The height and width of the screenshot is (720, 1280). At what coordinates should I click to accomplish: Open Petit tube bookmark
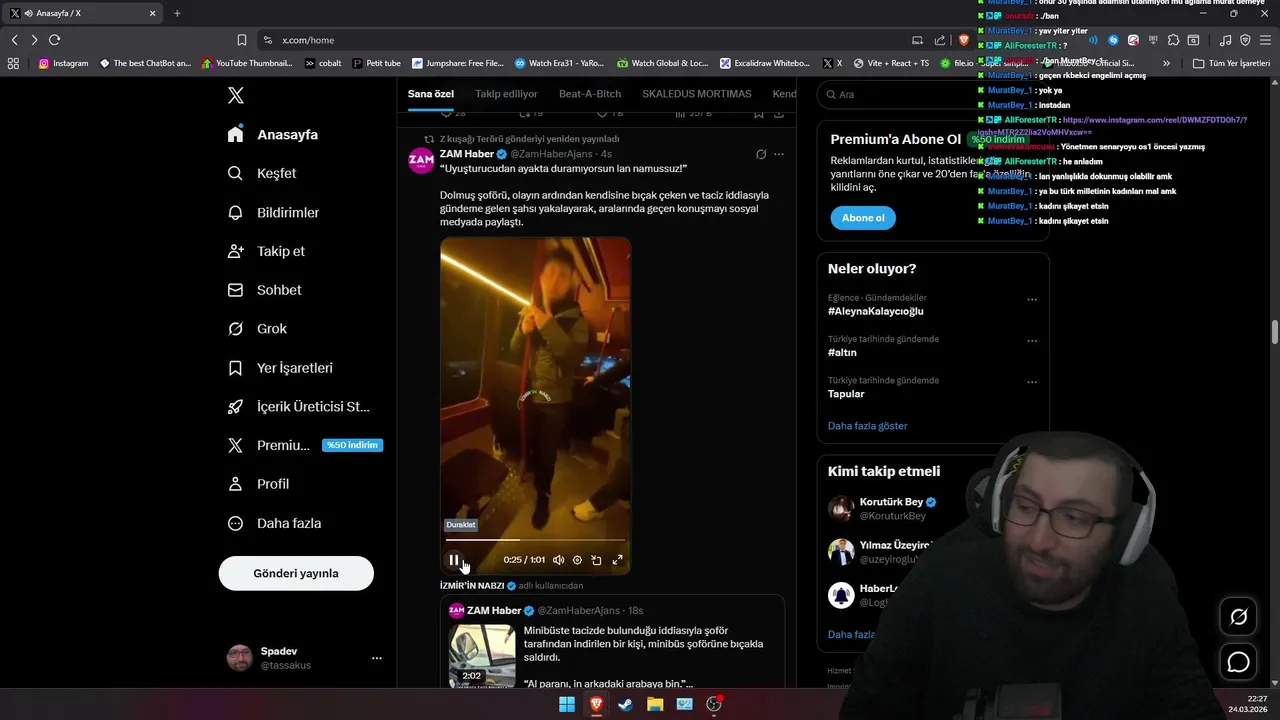tap(376, 63)
